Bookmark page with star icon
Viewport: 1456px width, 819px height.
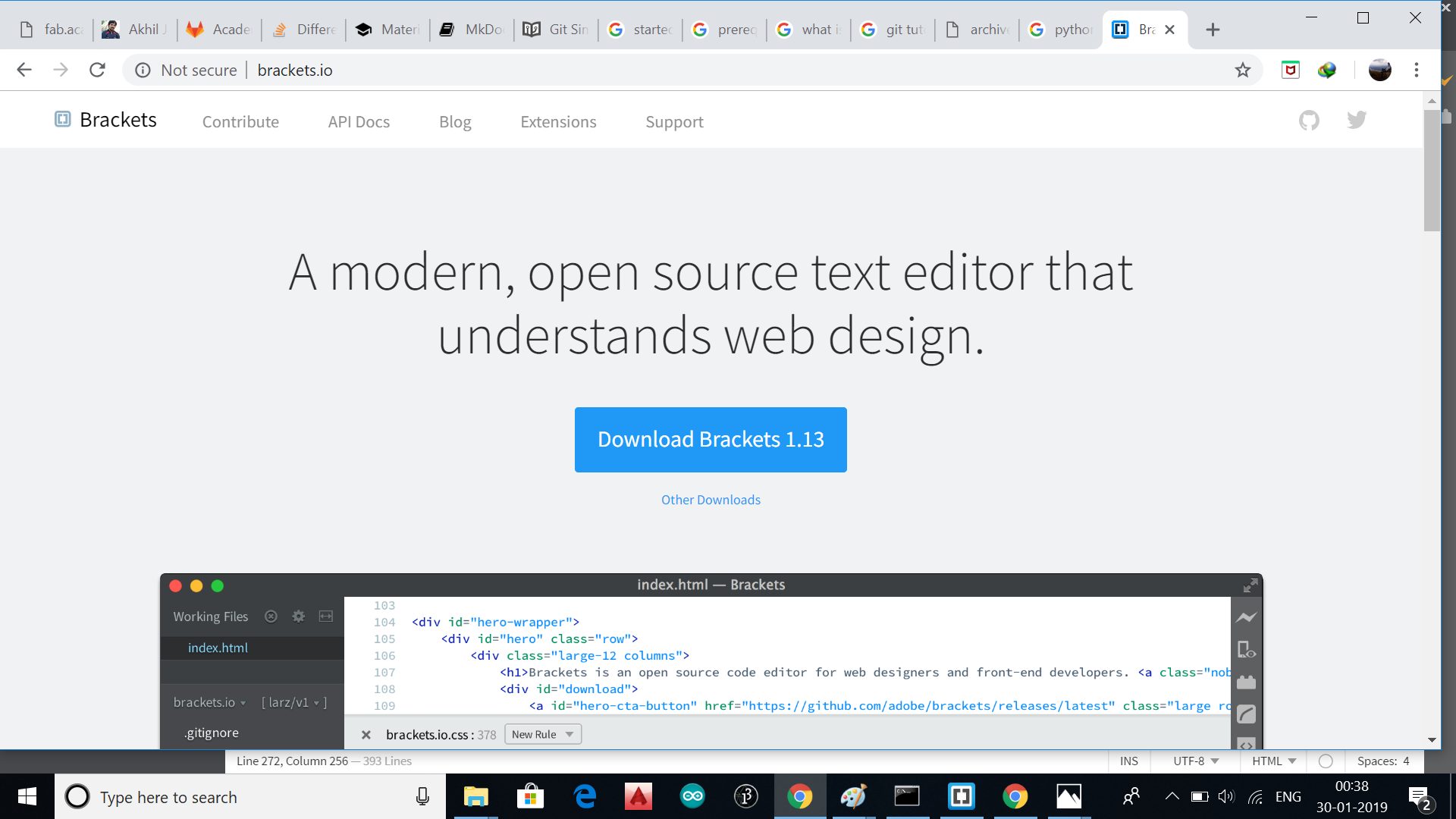click(1242, 71)
